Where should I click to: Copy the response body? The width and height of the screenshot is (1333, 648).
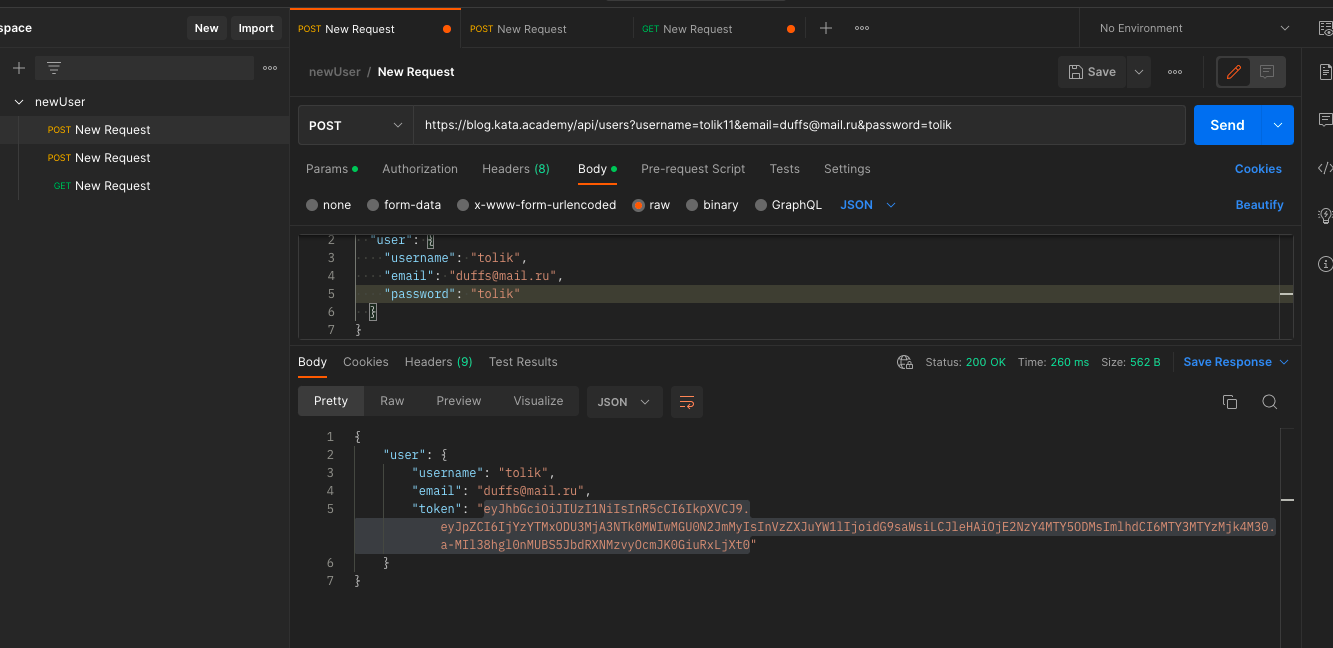click(x=1229, y=401)
